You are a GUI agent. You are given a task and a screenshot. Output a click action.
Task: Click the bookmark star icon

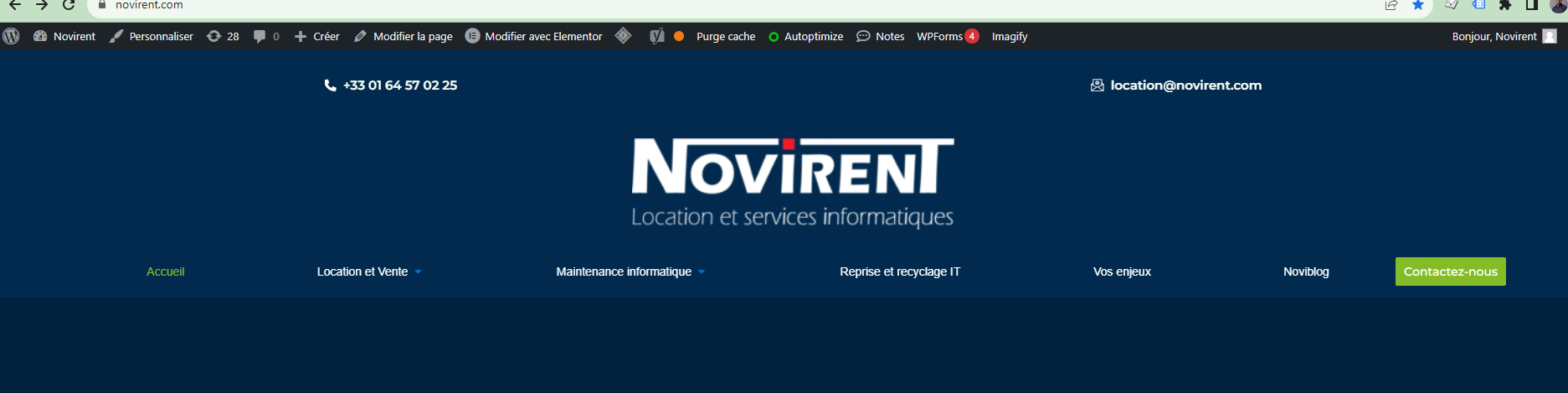pos(1418,5)
